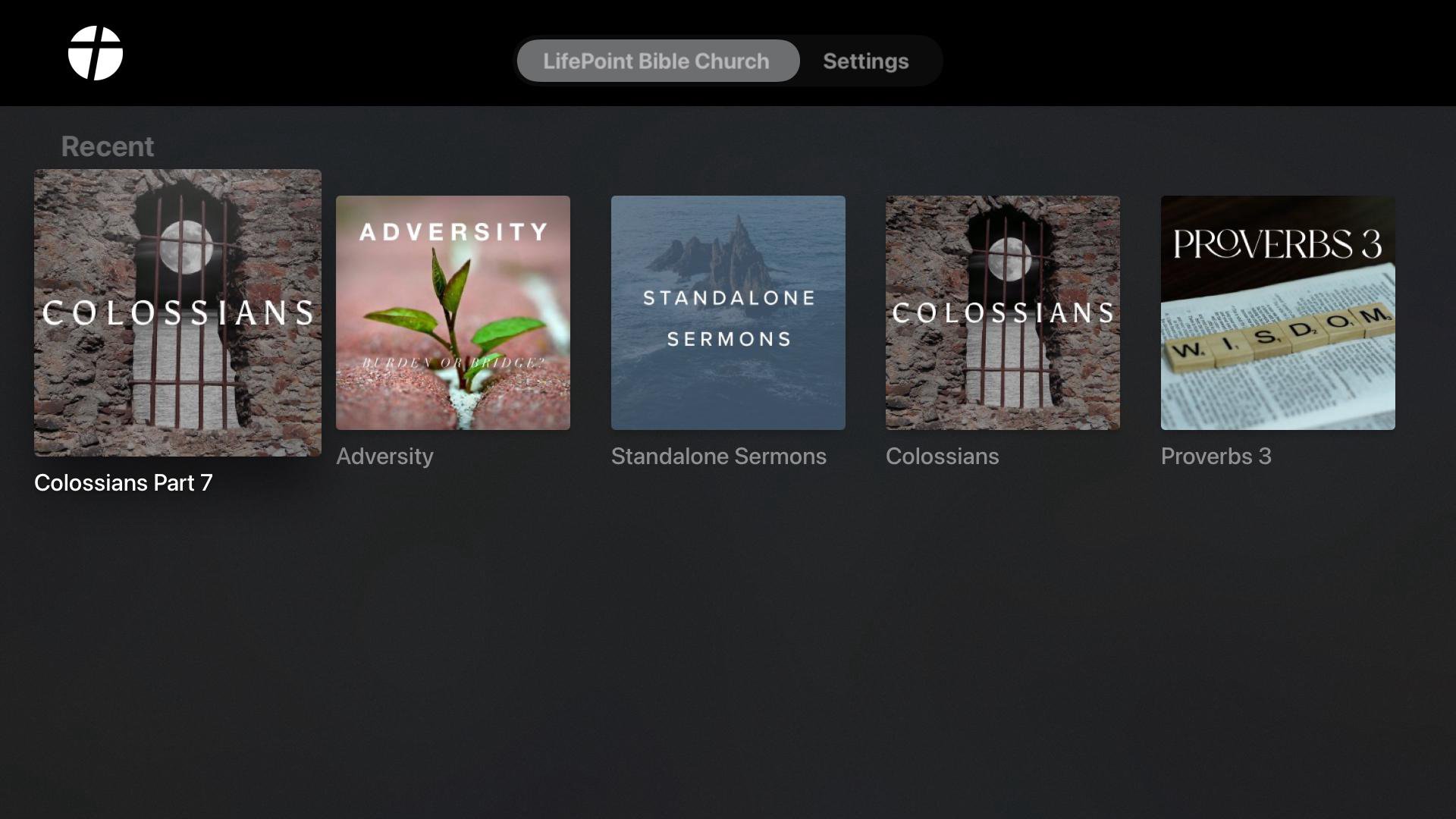The width and height of the screenshot is (1456, 819).
Task: Click the "Colossians Part 7" title text
Action: [124, 483]
